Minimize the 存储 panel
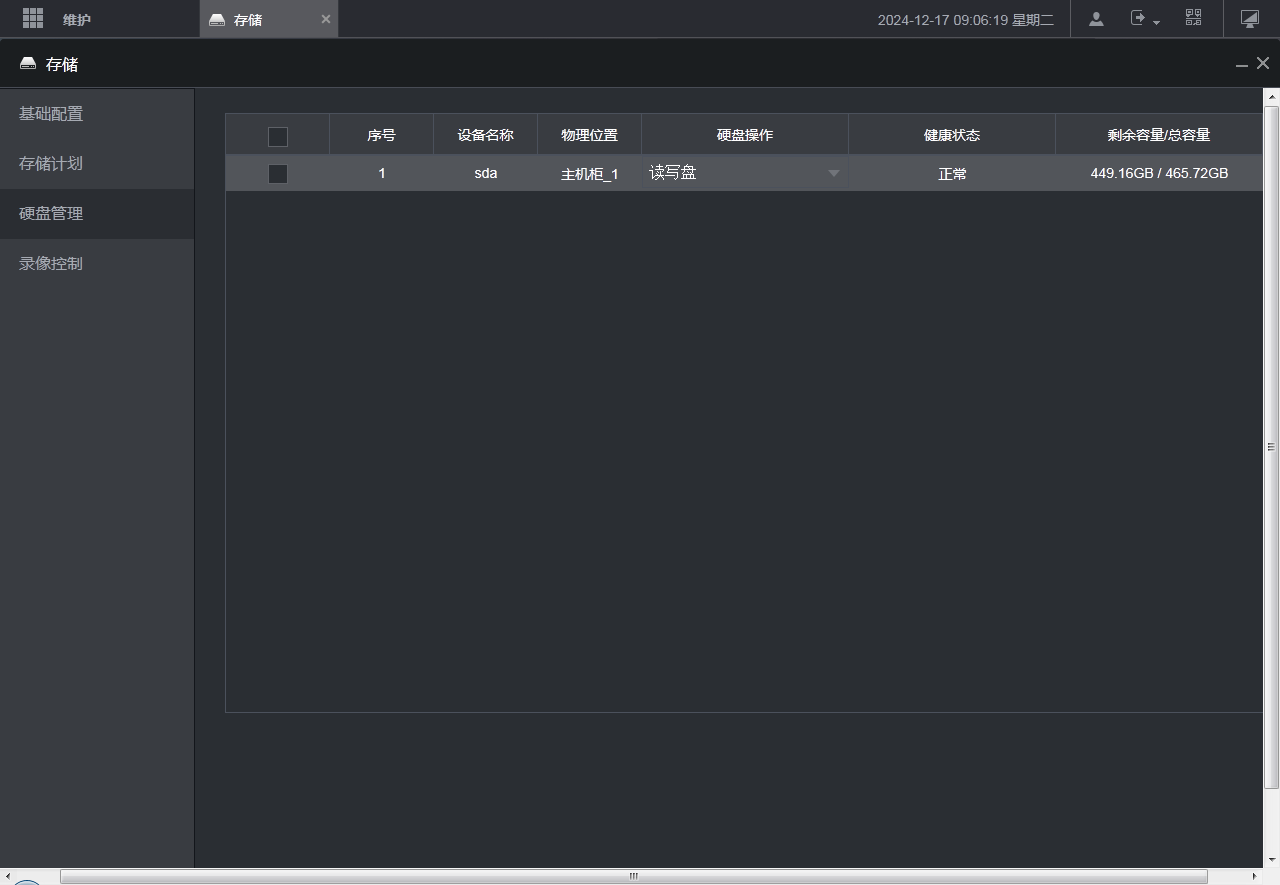 click(x=1241, y=64)
